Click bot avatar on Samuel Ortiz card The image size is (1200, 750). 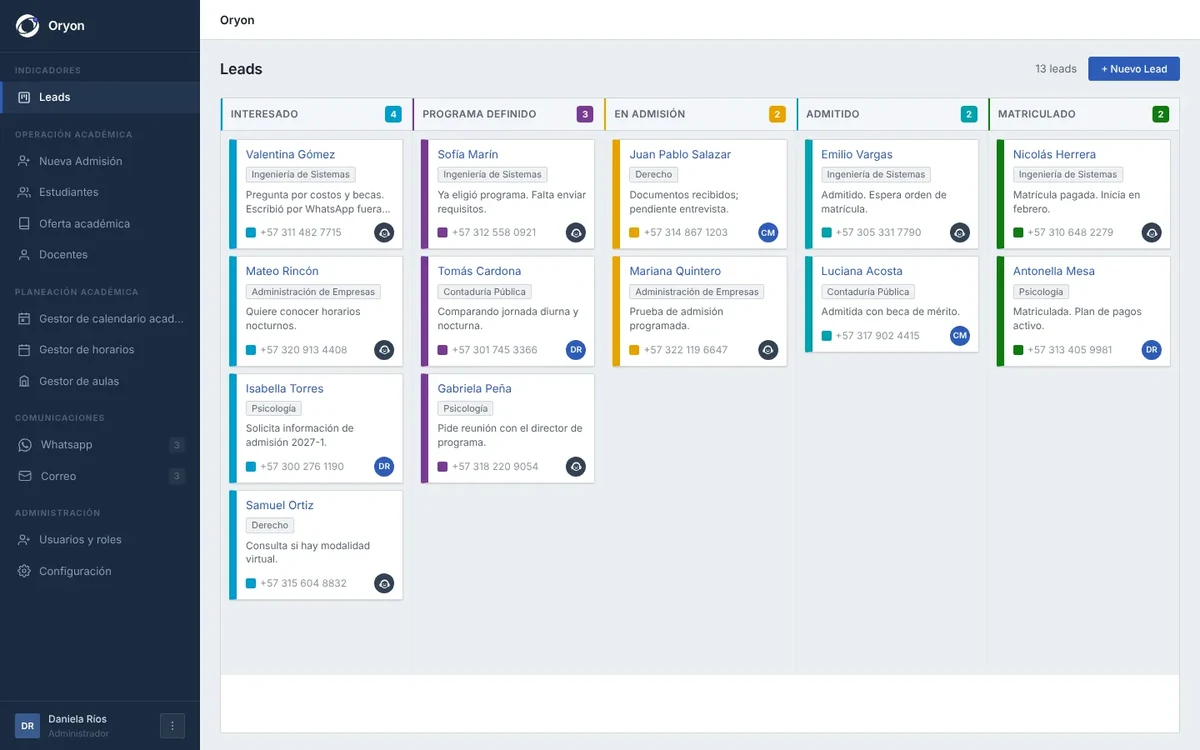point(384,583)
